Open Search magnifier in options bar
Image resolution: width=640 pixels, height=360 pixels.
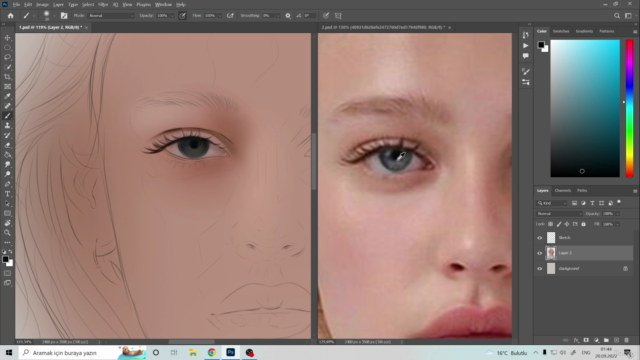click(617, 16)
